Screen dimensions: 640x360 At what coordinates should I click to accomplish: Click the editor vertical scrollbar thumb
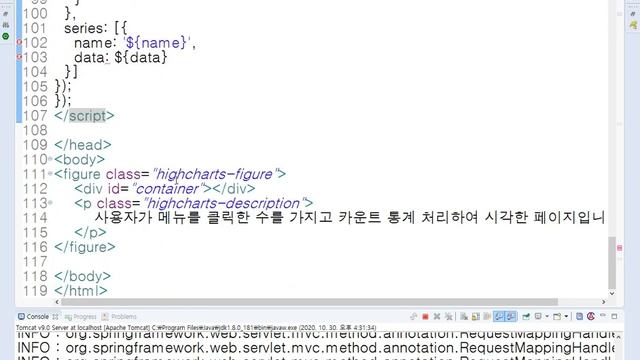612,262
